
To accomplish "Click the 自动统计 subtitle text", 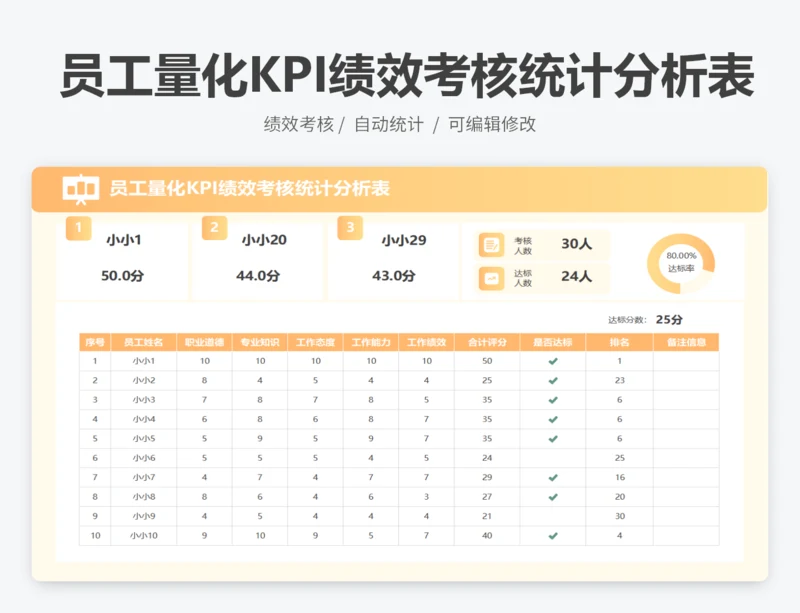I will 389,124.
